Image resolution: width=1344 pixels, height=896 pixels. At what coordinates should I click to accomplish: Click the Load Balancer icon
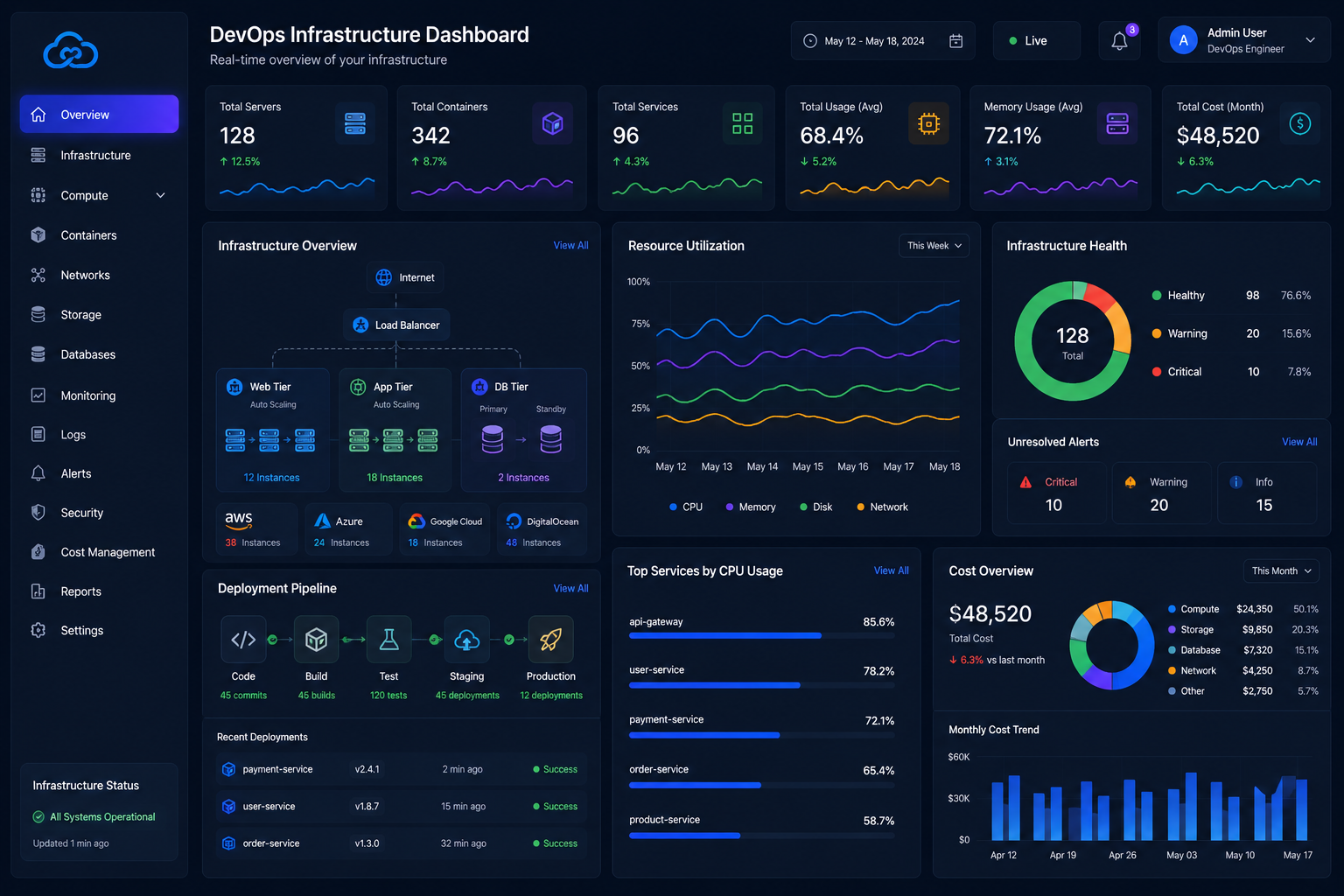360,325
